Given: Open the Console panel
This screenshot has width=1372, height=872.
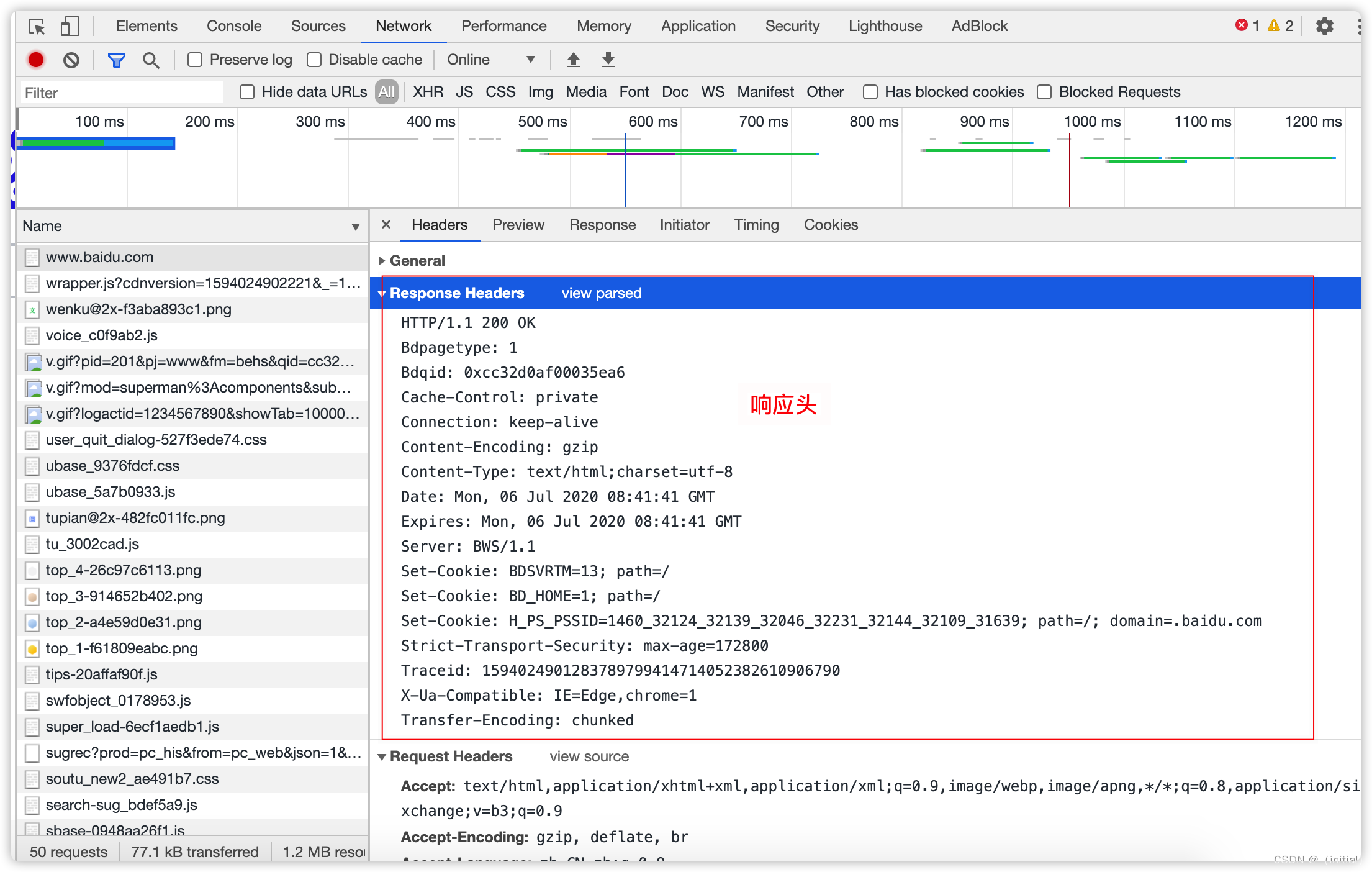Looking at the screenshot, I should click(x=233, y=26).
